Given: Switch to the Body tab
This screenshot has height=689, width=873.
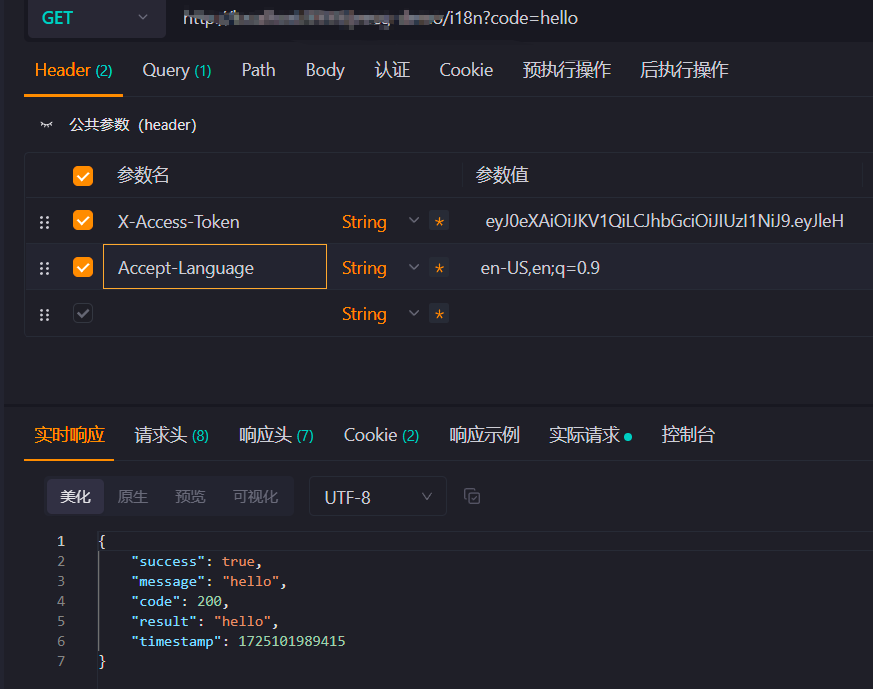Looking at the screenshot, I should pos(324,70).
